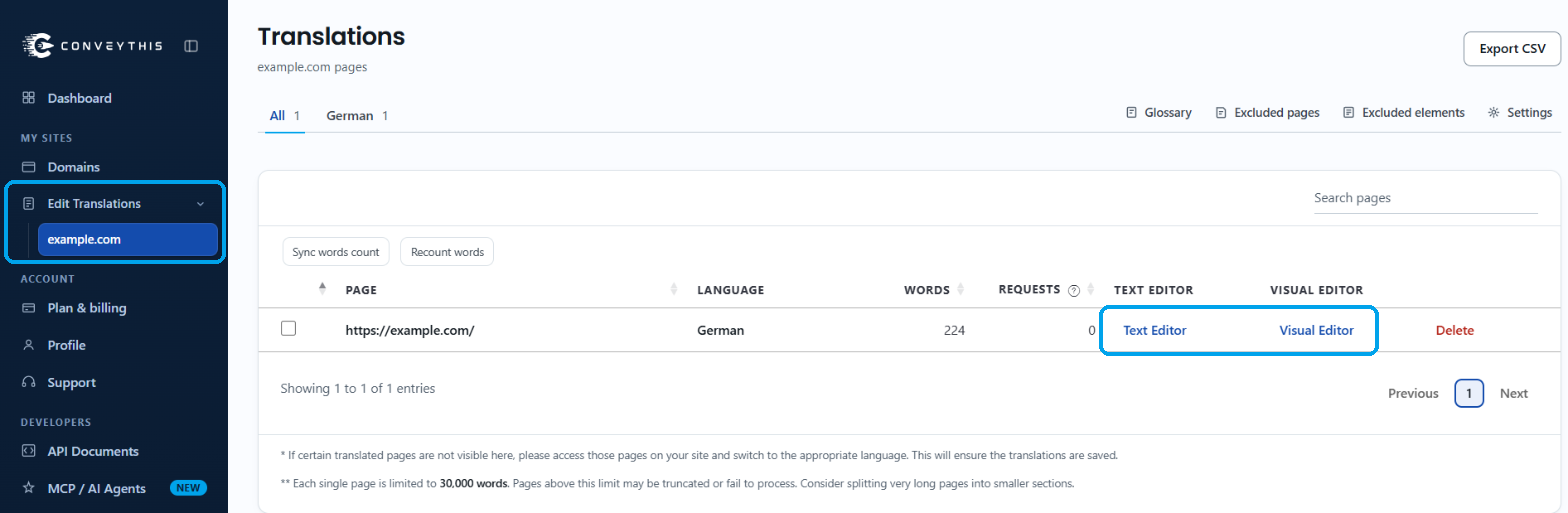Click the Profile person icon

pyautogui.click(x=28, y=345)
